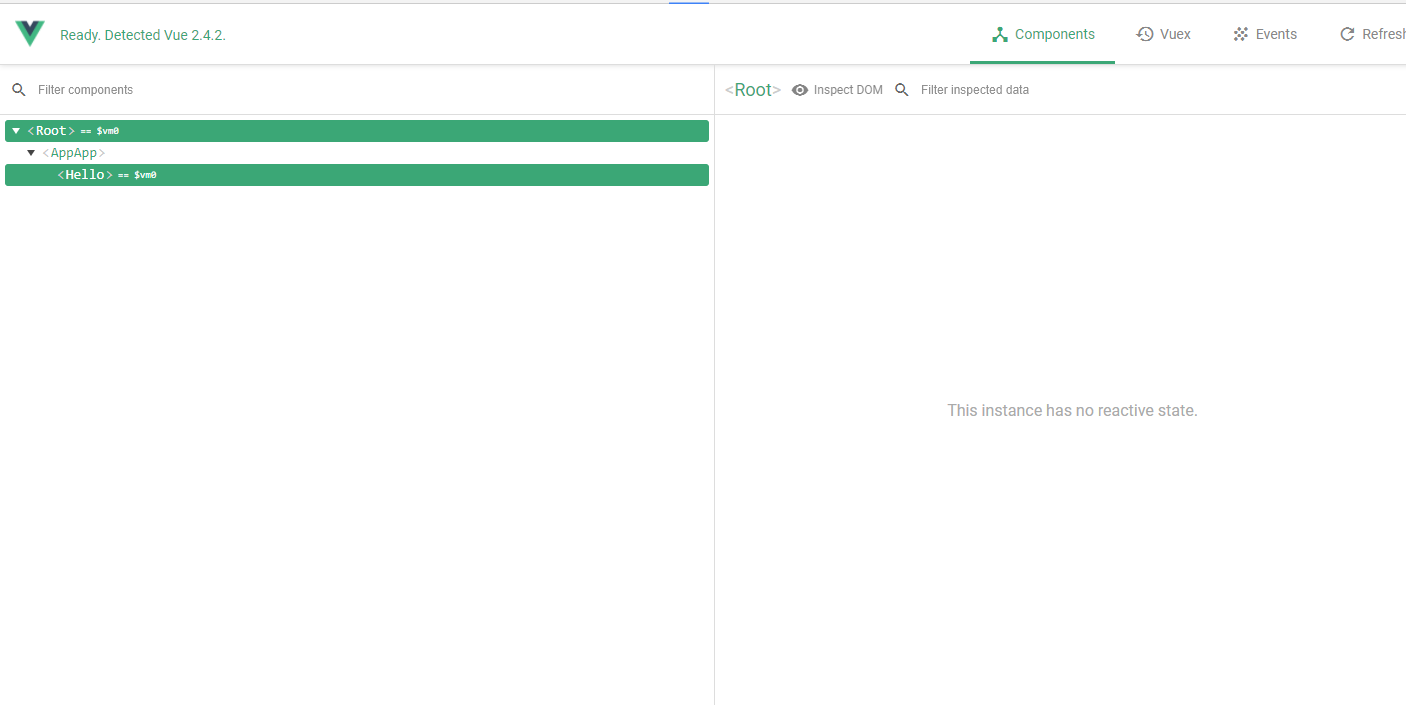
Task: Click the Vue logo icon
Action: (x=29, y=32)
